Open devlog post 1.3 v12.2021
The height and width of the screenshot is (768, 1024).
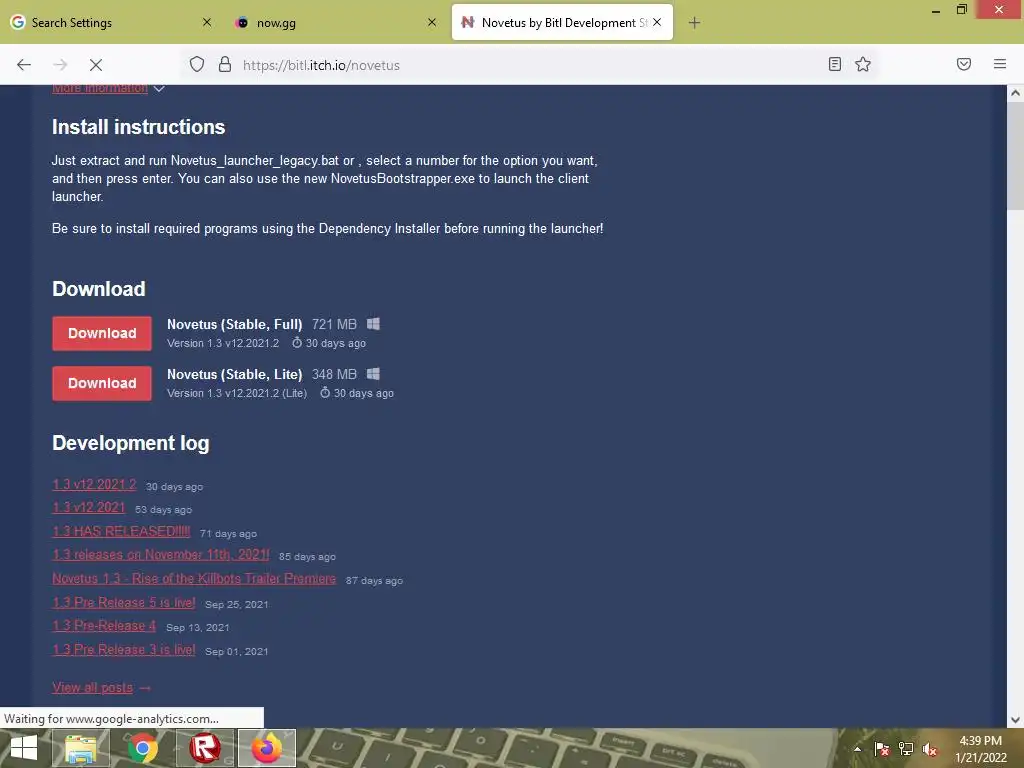(89, 507)
